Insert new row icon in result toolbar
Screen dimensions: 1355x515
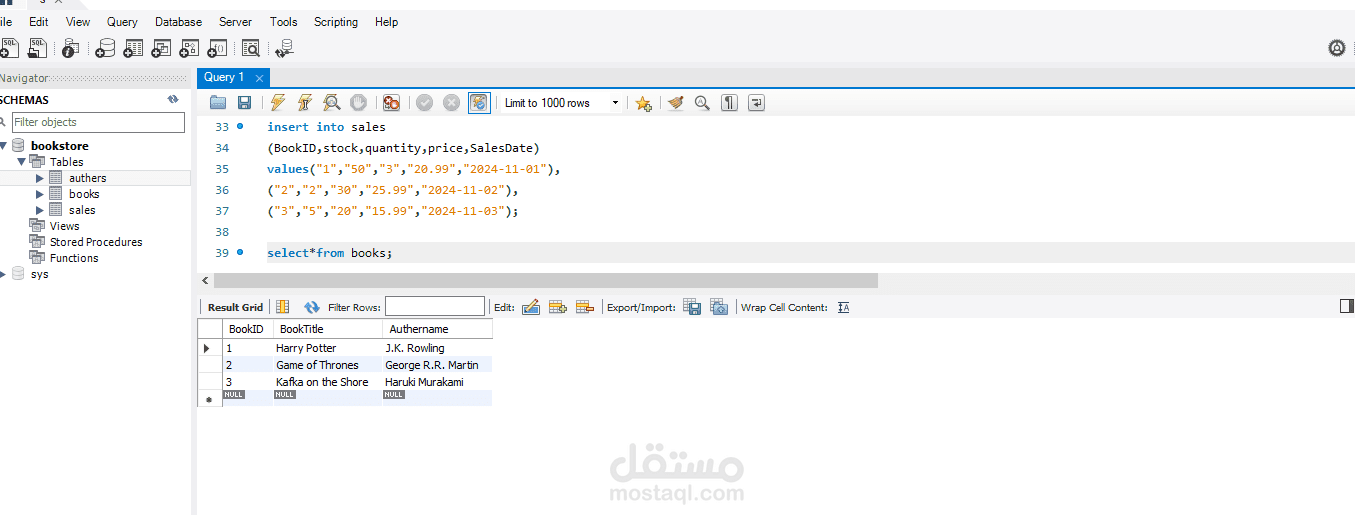pyautogui.click(x=558, y=307)
